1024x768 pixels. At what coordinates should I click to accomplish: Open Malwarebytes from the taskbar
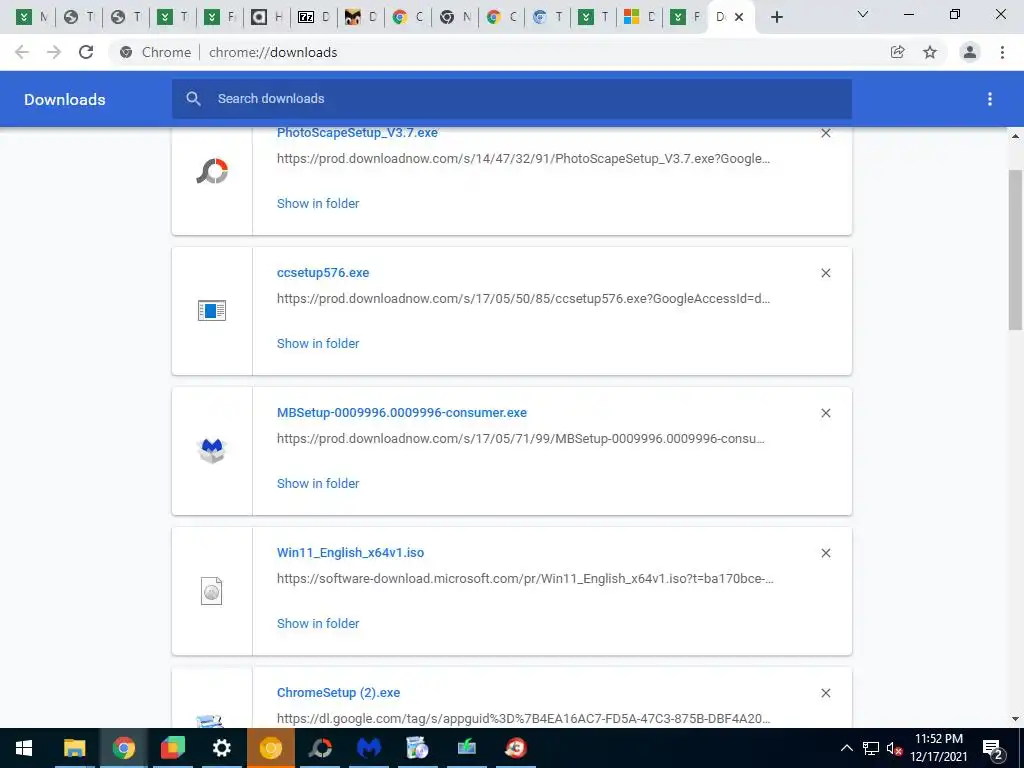click(369, 748)
